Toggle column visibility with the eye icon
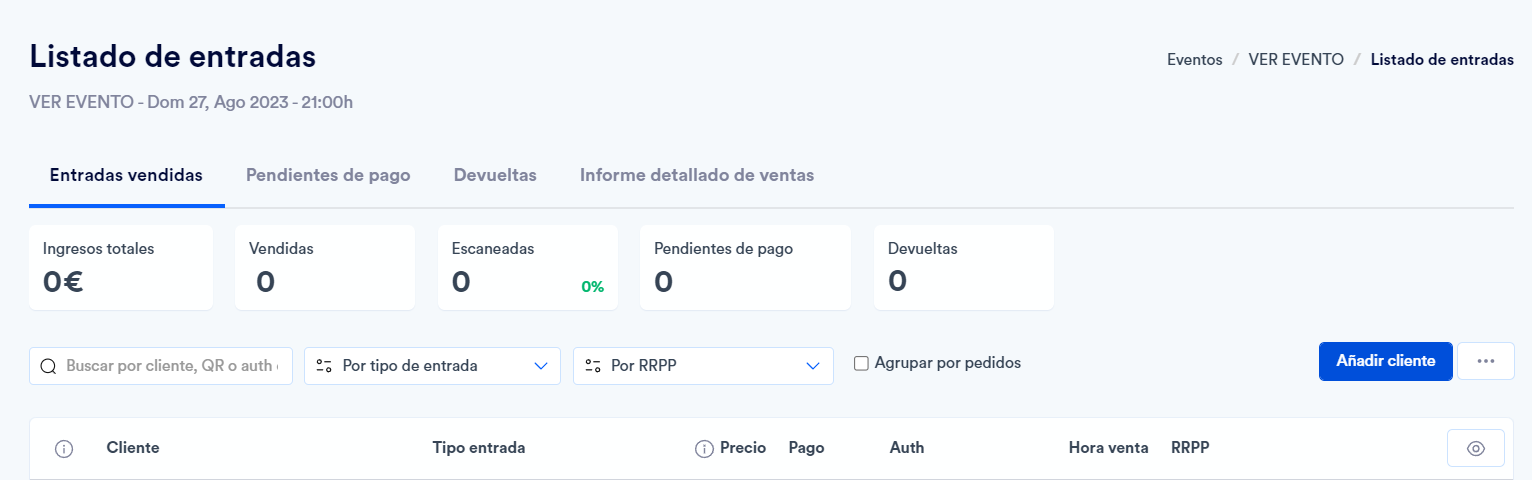 (x=1476, y=448)
